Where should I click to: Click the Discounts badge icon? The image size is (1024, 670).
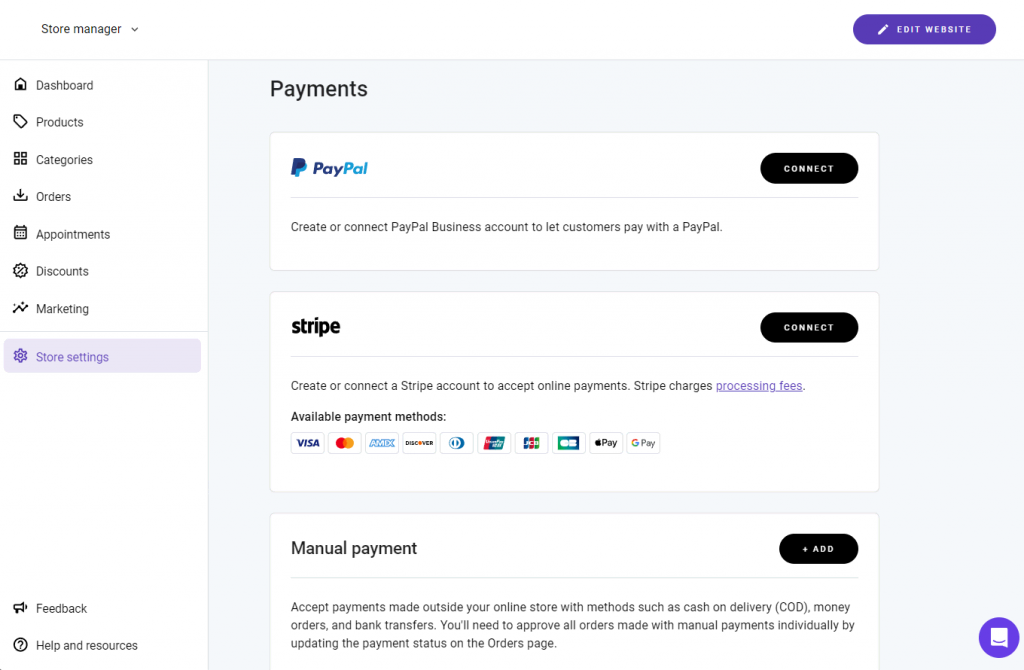(x=20, y=271)
